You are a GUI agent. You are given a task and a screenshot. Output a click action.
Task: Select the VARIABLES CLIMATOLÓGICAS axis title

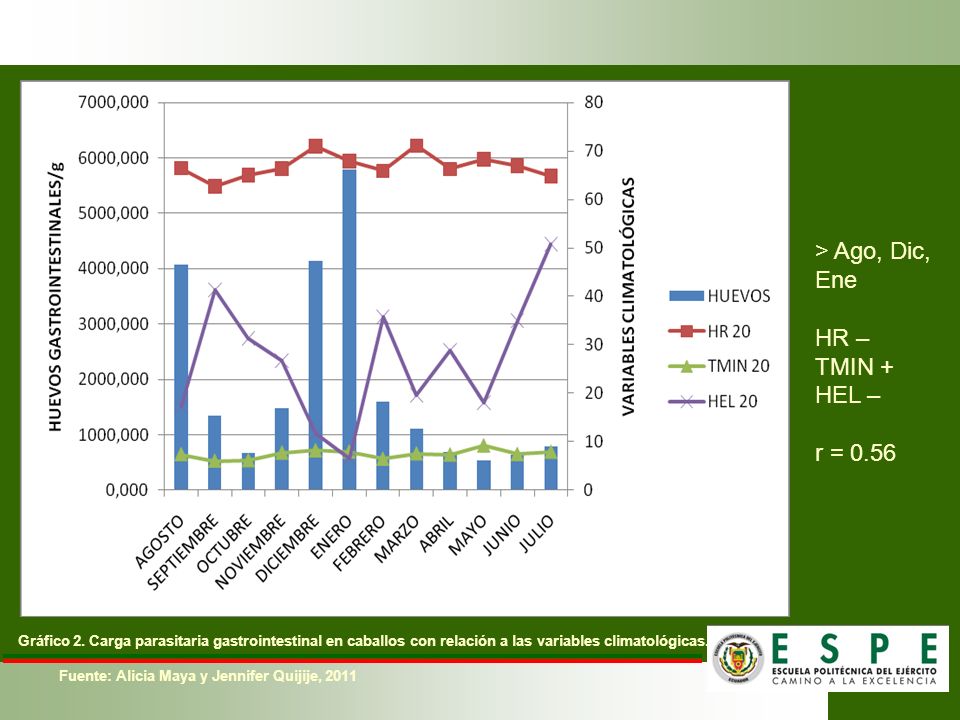point(628,297)
